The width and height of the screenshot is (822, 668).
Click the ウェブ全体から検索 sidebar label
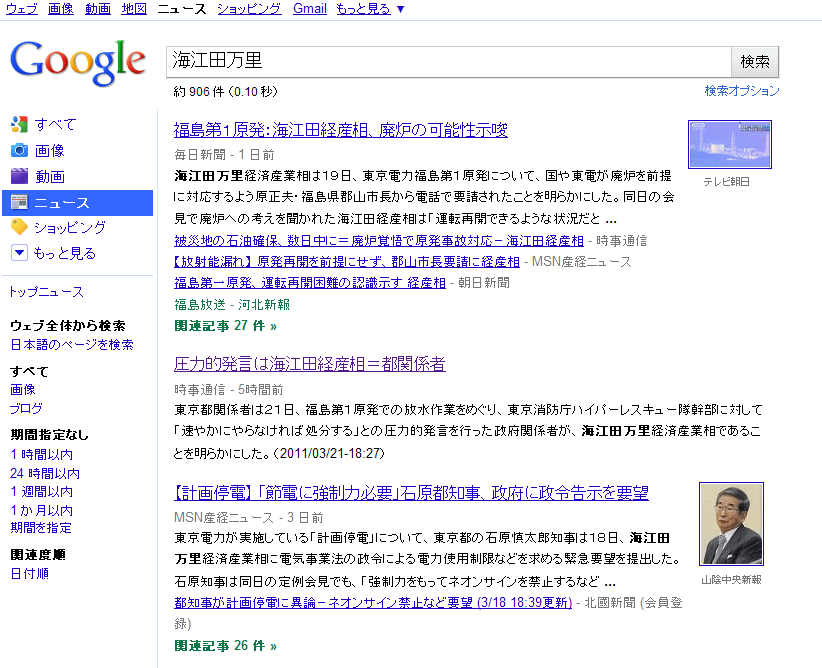pyautogui.click(x=68, y=326)
